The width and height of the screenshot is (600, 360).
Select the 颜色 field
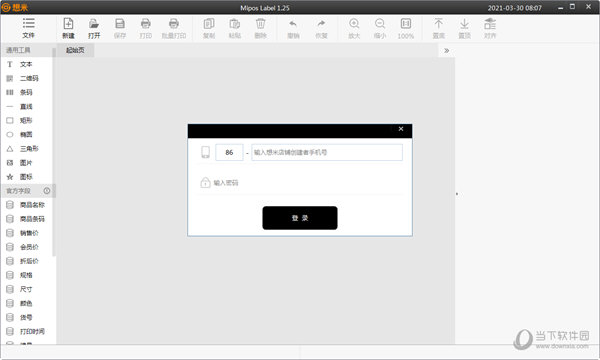pyautogui.click(x=27, y=303)
